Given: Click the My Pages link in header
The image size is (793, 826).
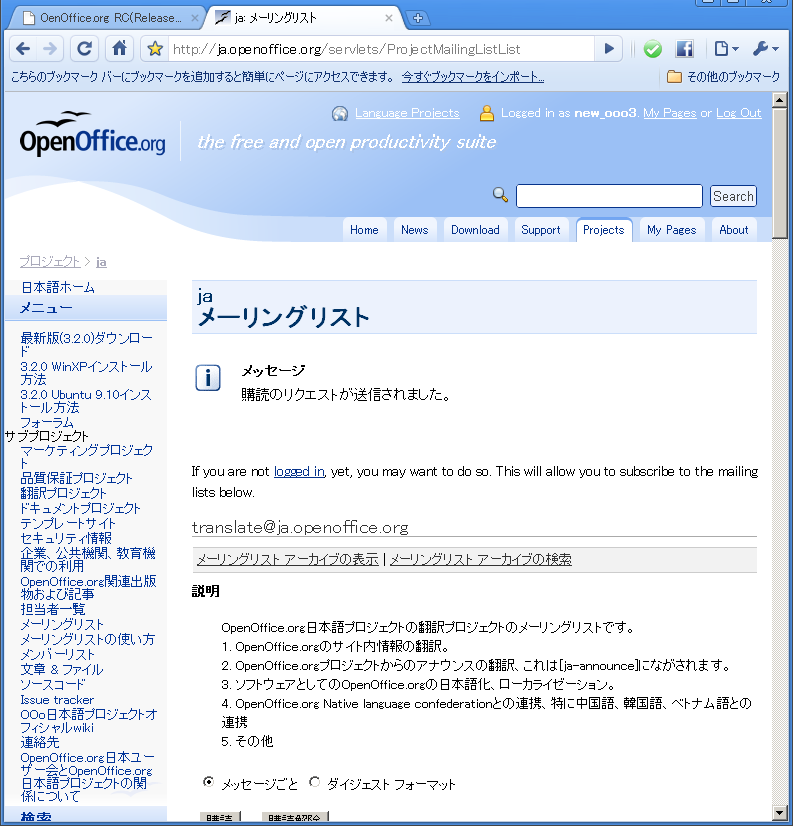Looking at the screenshot, I should [x=670, y=113].
